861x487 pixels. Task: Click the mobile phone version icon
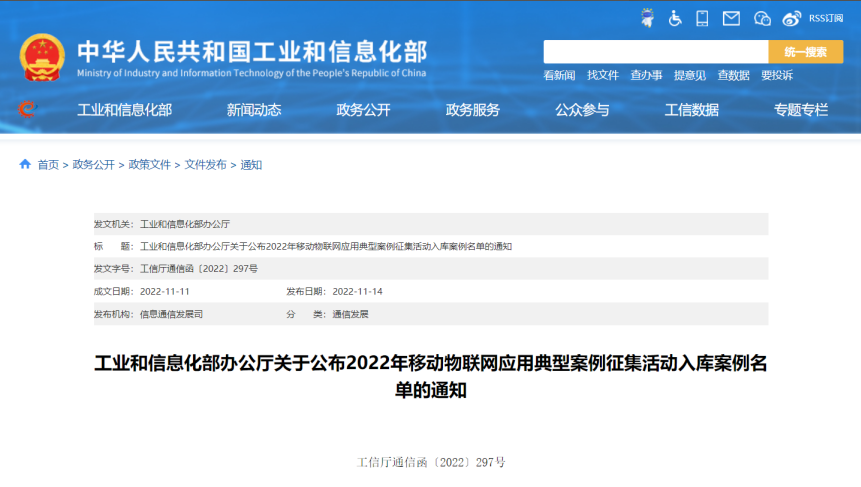tap(703, 18)
